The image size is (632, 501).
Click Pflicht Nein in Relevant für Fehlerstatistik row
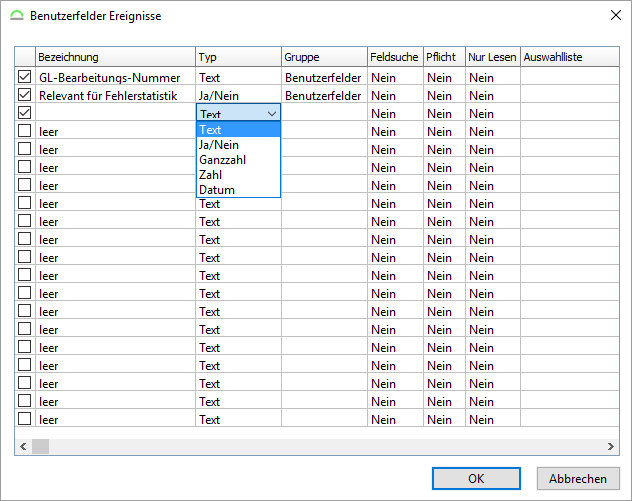pyautogui.click(x=445, y=94)
